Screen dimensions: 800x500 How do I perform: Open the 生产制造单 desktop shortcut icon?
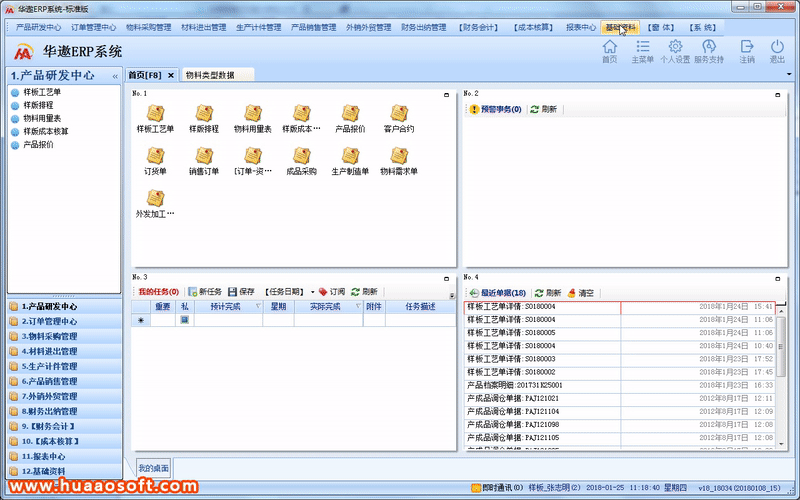(x=350, y=161)
